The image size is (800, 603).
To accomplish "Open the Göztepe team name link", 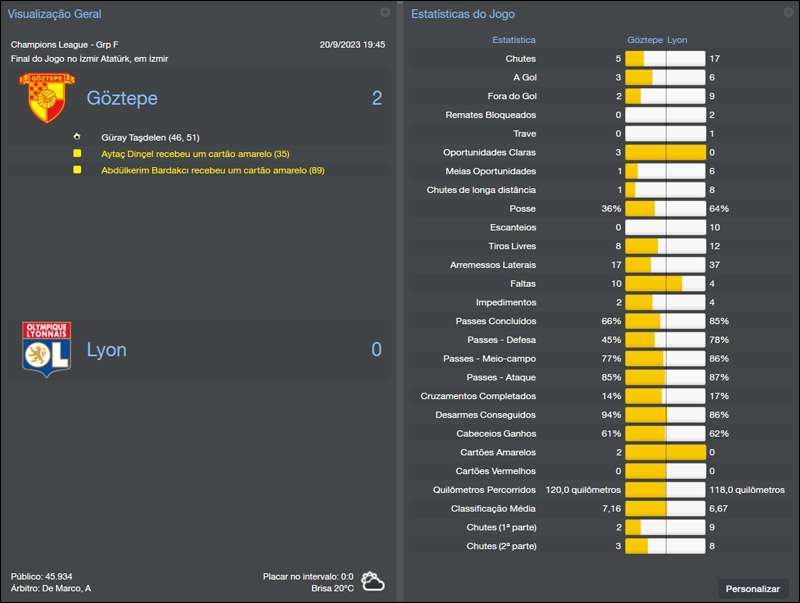I will coord(122,98).
